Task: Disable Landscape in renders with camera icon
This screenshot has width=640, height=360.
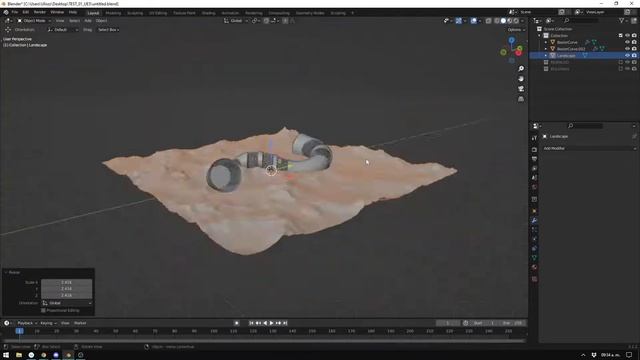Action: 634,55
